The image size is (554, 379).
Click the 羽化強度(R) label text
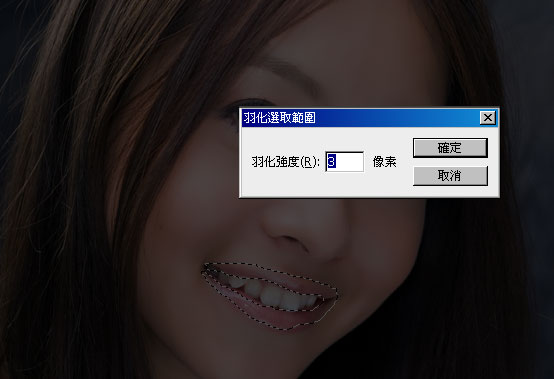click(x=285, y=162)
